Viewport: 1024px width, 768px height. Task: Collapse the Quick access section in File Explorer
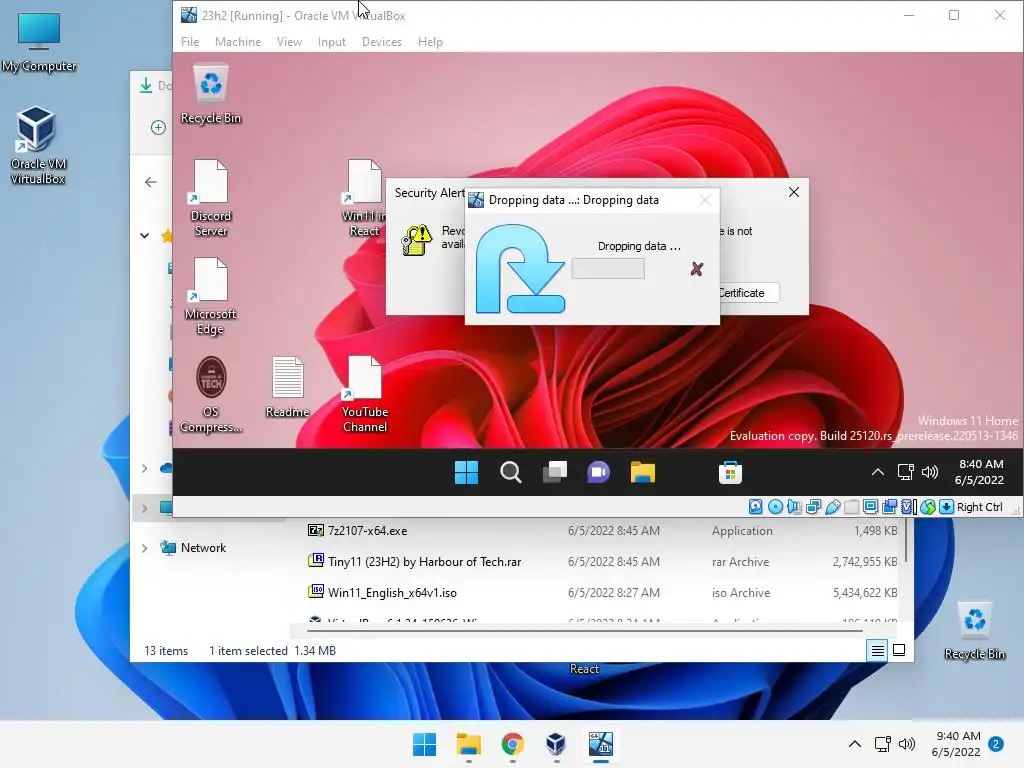(144, 236)
